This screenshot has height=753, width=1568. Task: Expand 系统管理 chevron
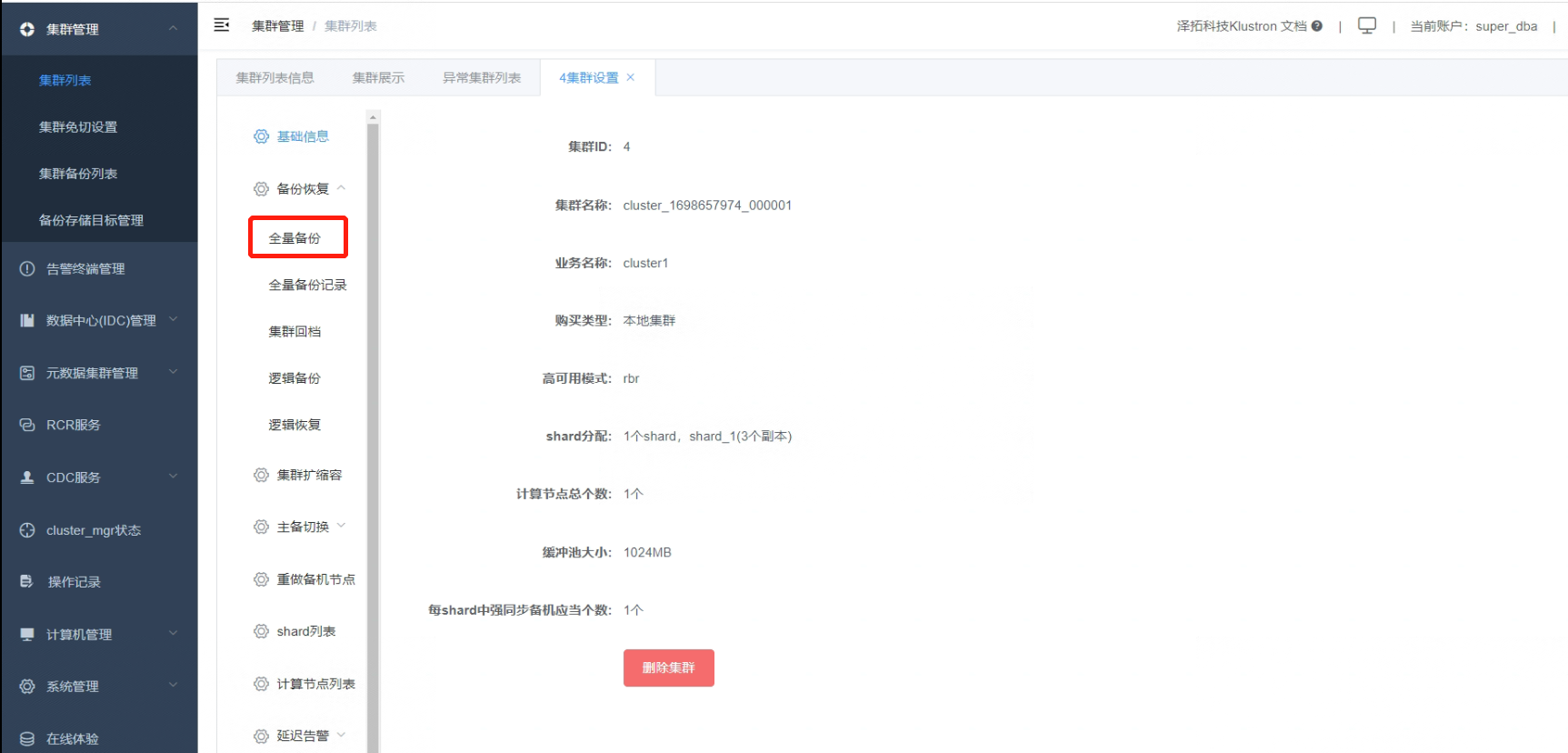pos(173,686)
